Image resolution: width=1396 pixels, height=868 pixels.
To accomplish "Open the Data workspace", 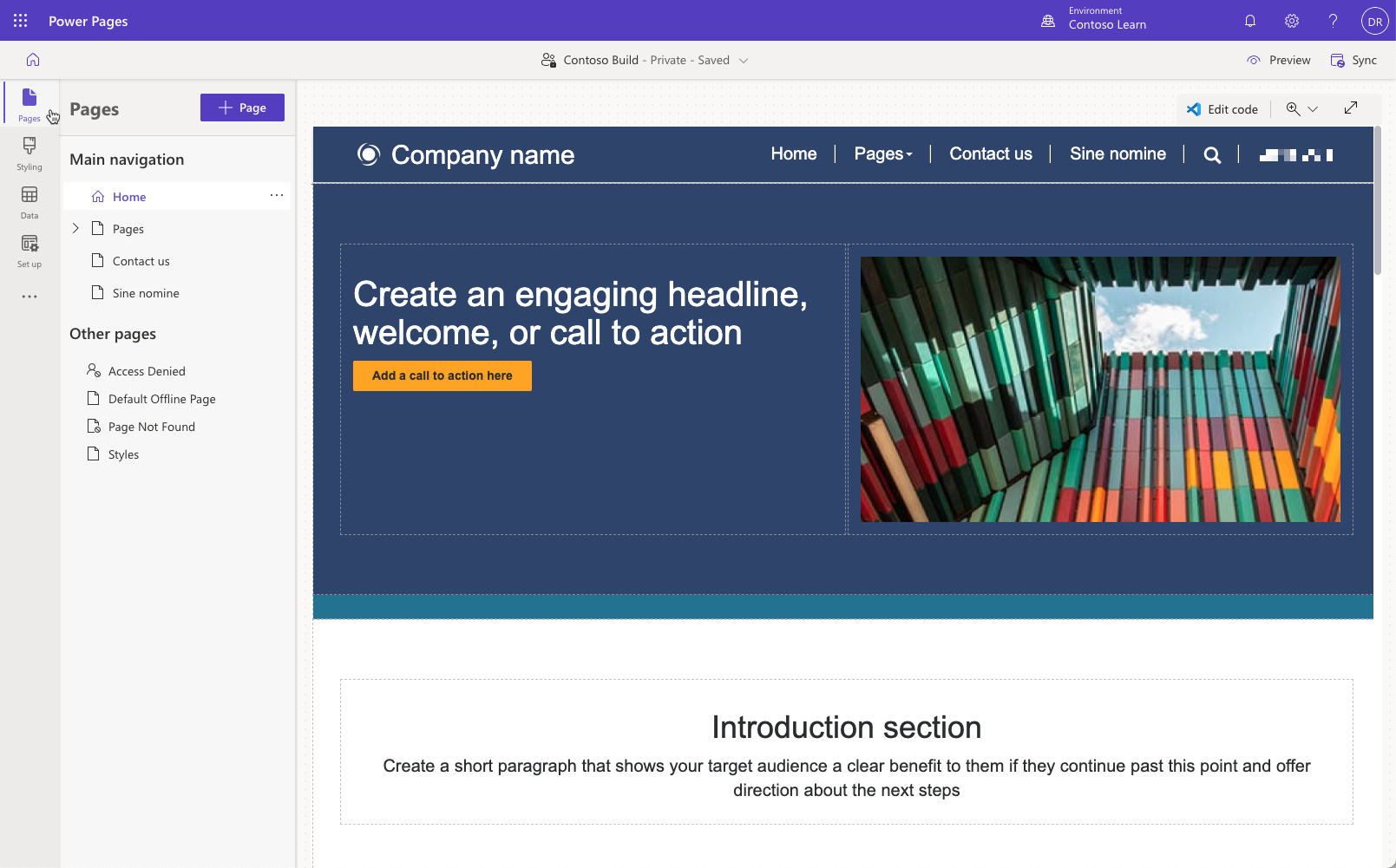I will coord(29,203).
